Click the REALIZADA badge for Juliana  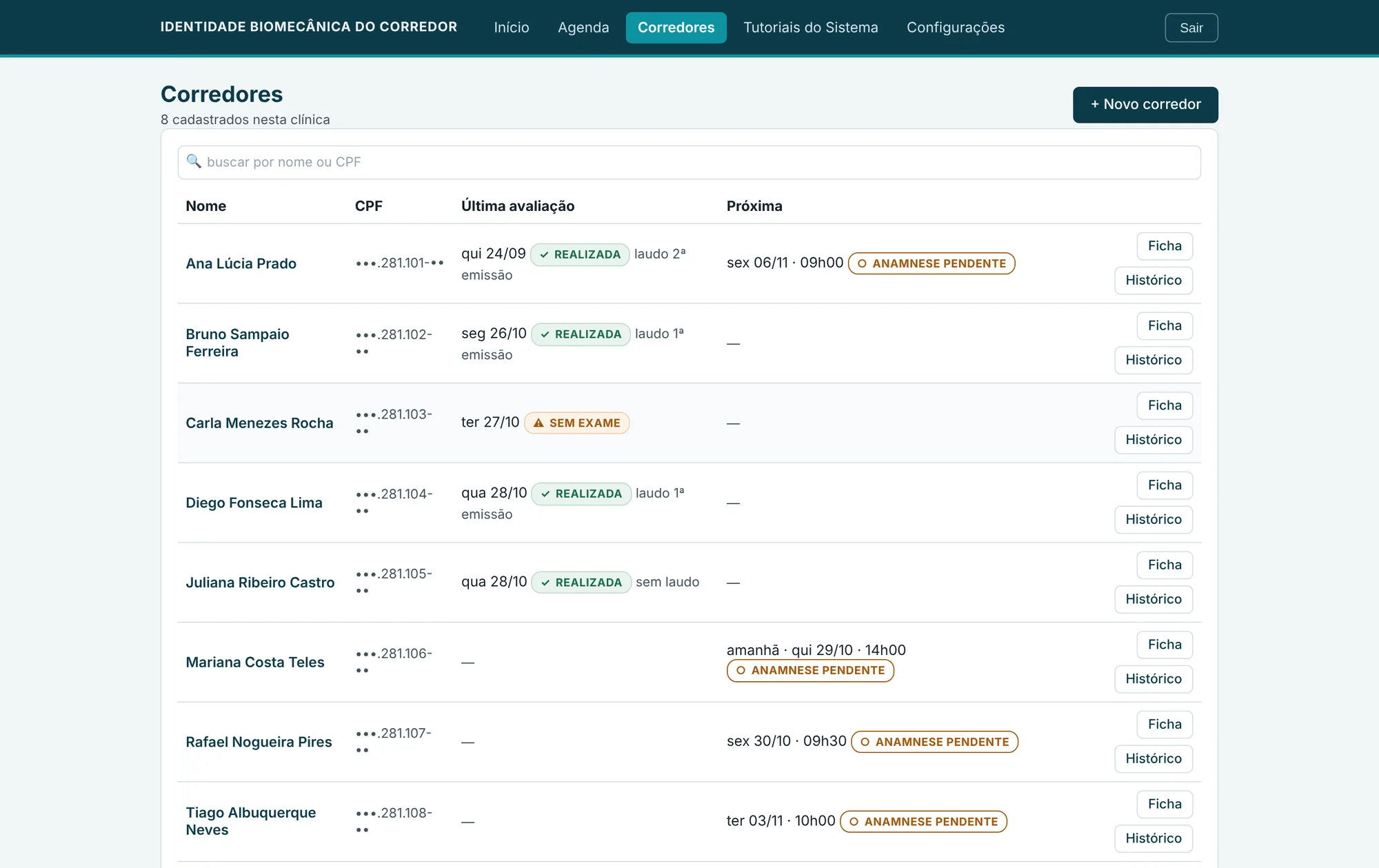581,583
